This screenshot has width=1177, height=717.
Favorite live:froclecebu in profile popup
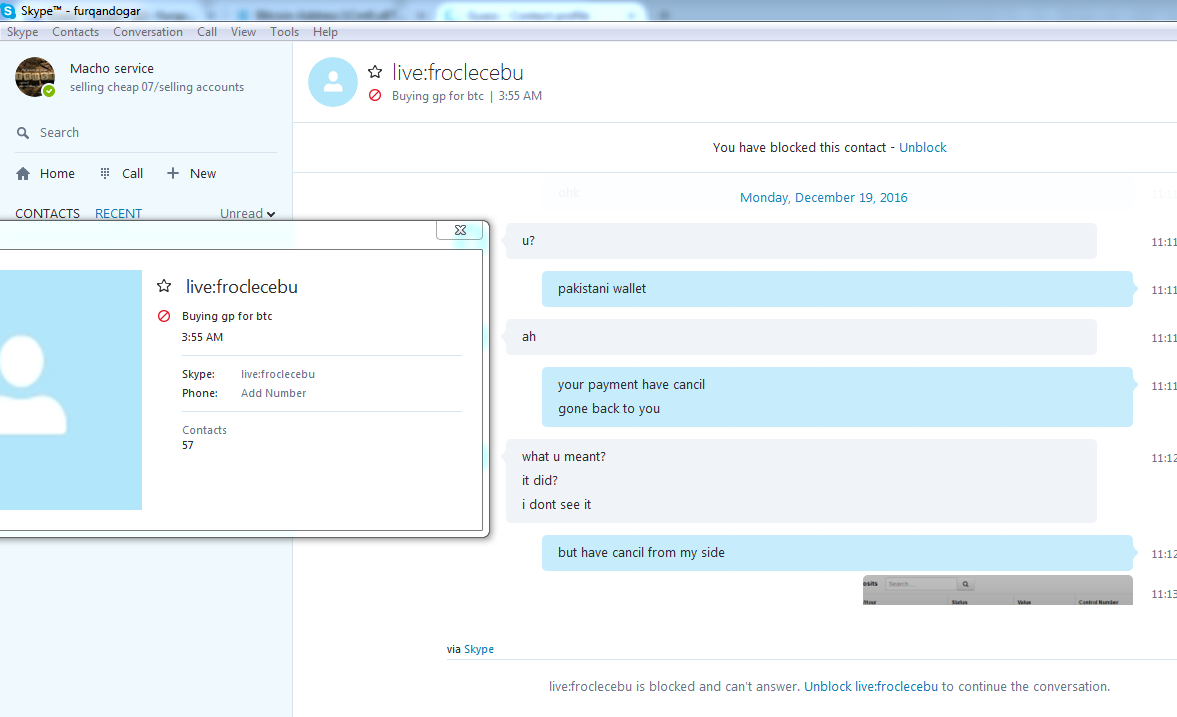[x=164, y=286]
